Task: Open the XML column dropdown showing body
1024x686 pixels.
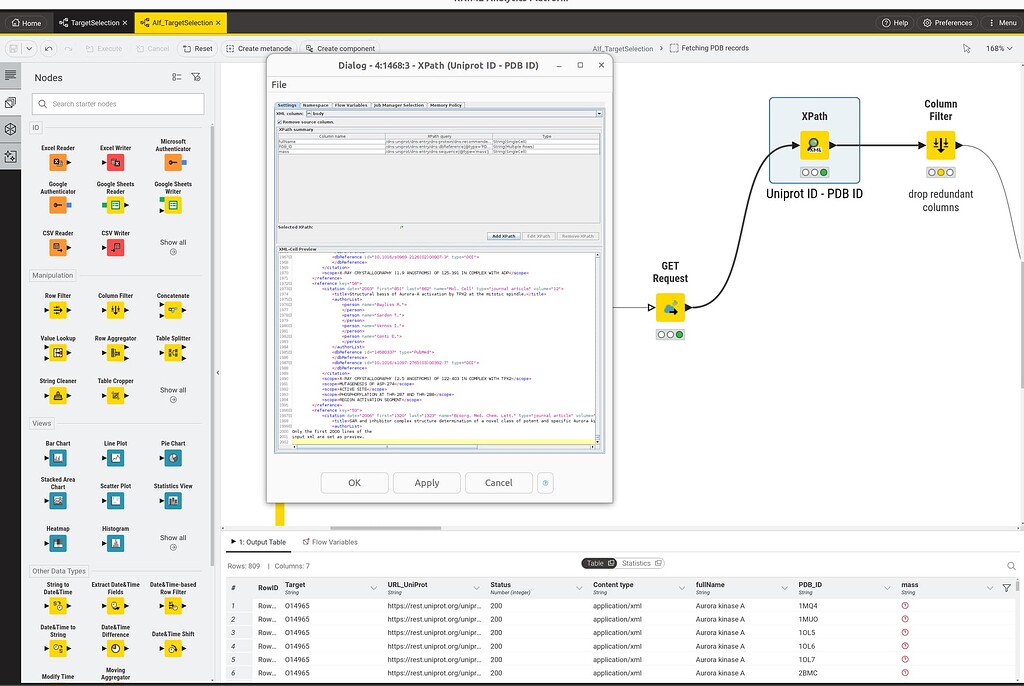Action: coord(598,113)
